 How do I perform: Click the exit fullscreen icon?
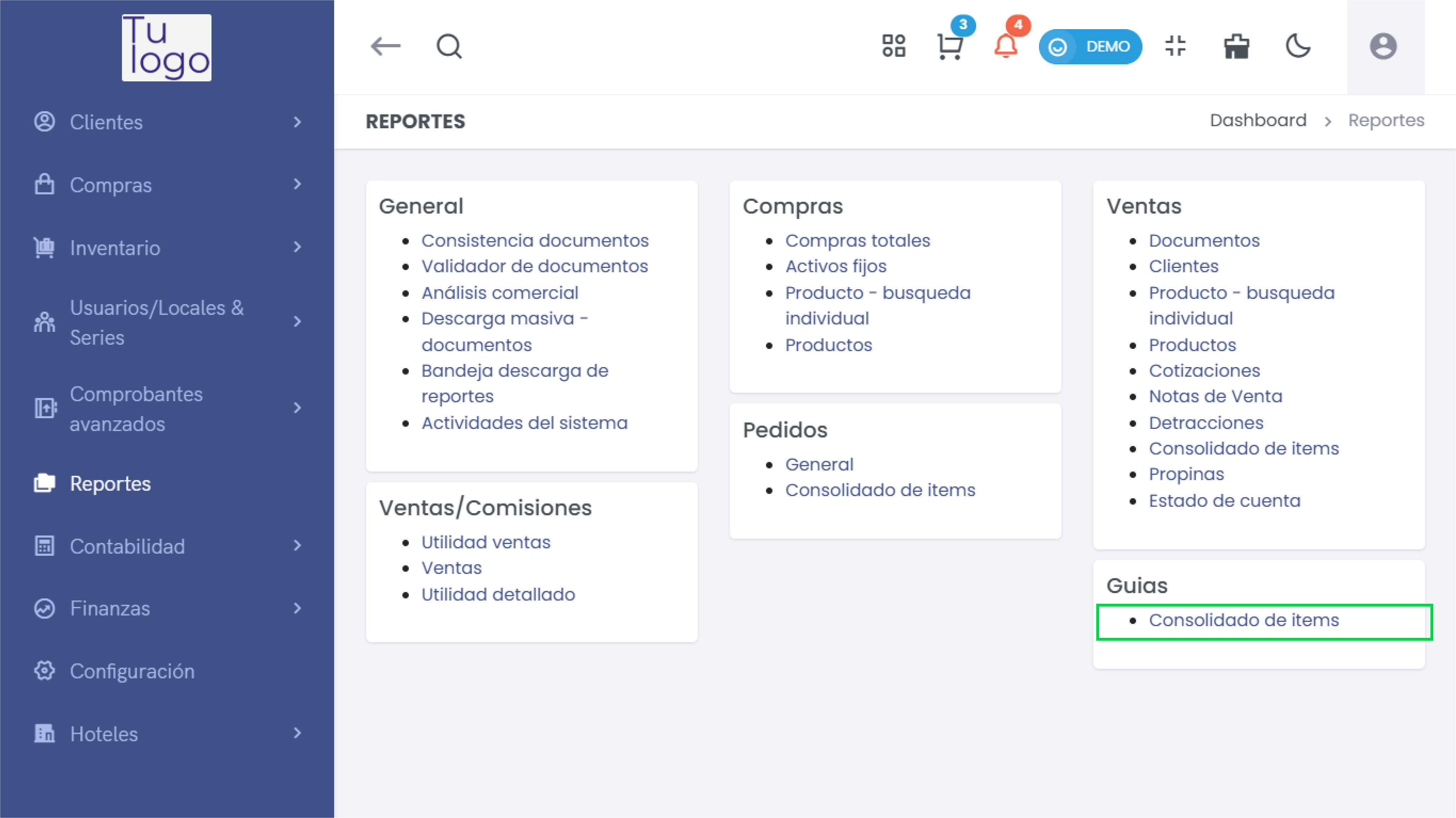[1176, 46]
